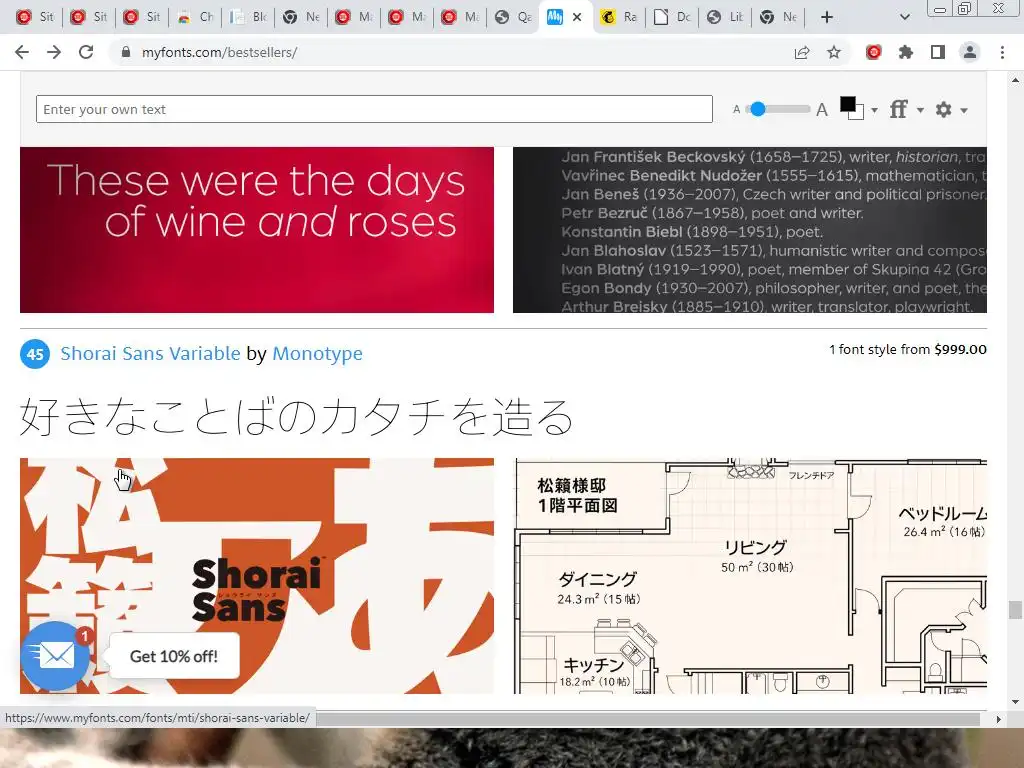Screen dimensions: 1024x768
Task: Click the scroll down arrow
Action: (1015, 703)
